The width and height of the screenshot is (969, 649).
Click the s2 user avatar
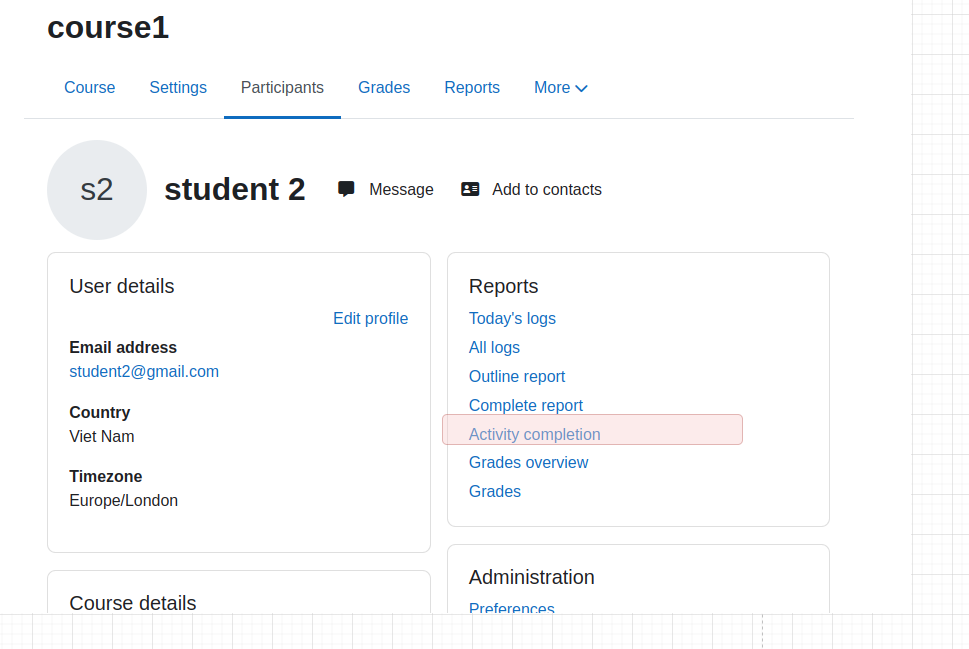(97, 190)
